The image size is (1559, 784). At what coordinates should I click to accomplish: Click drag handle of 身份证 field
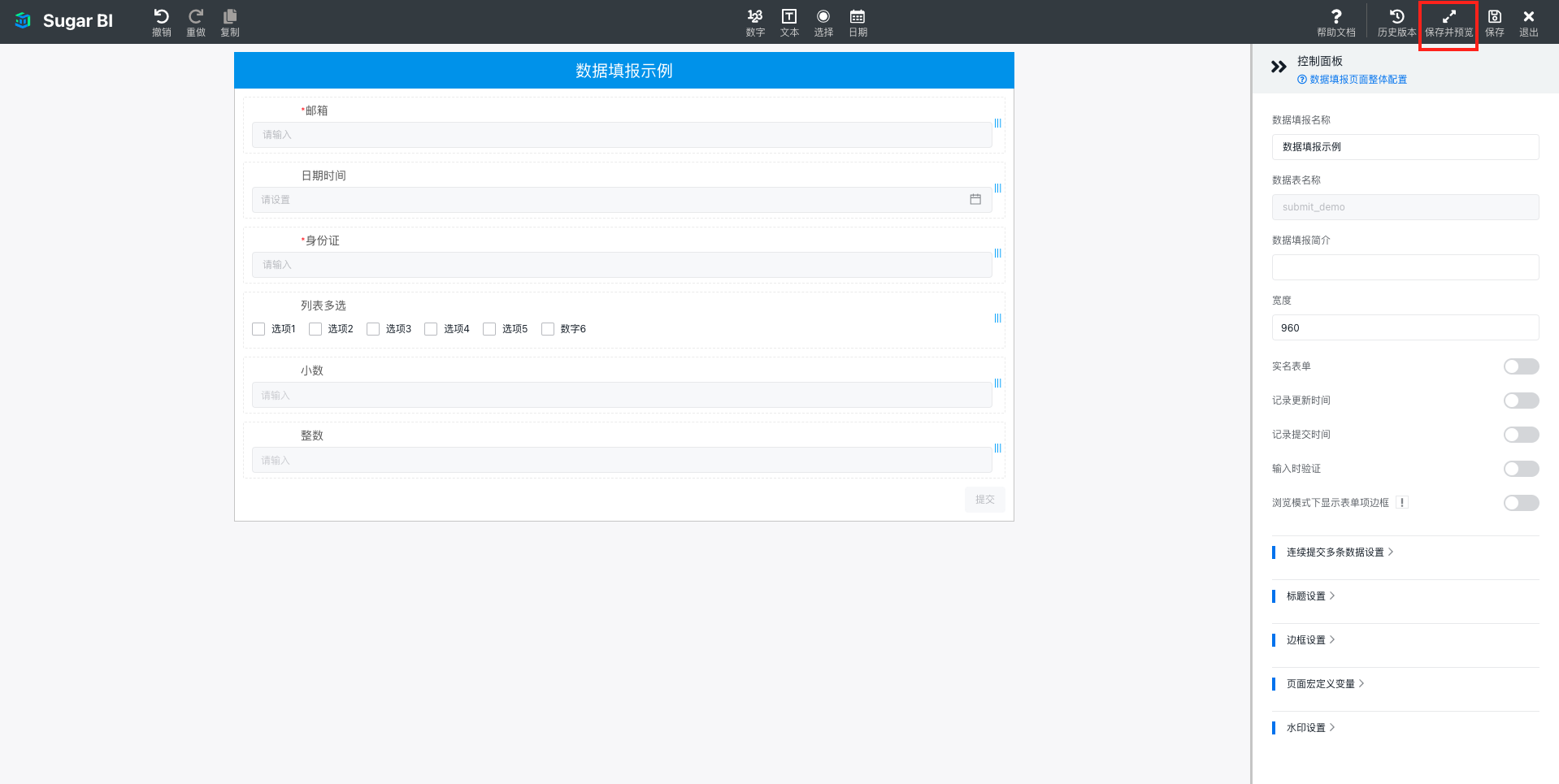click(997, 253)
